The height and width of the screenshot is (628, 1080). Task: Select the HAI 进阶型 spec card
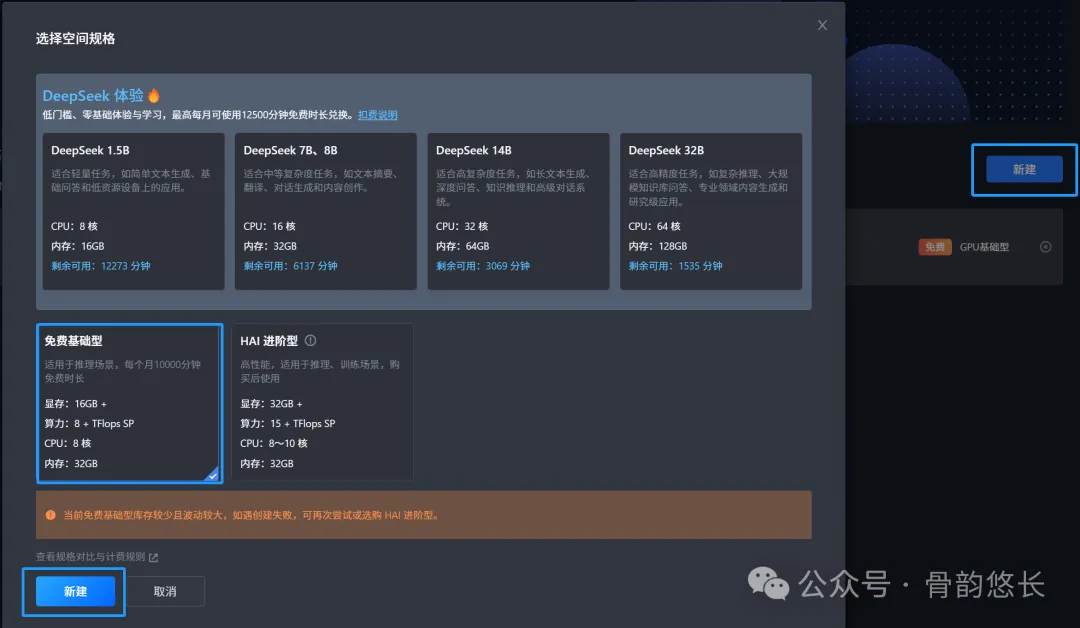(322, 402)
